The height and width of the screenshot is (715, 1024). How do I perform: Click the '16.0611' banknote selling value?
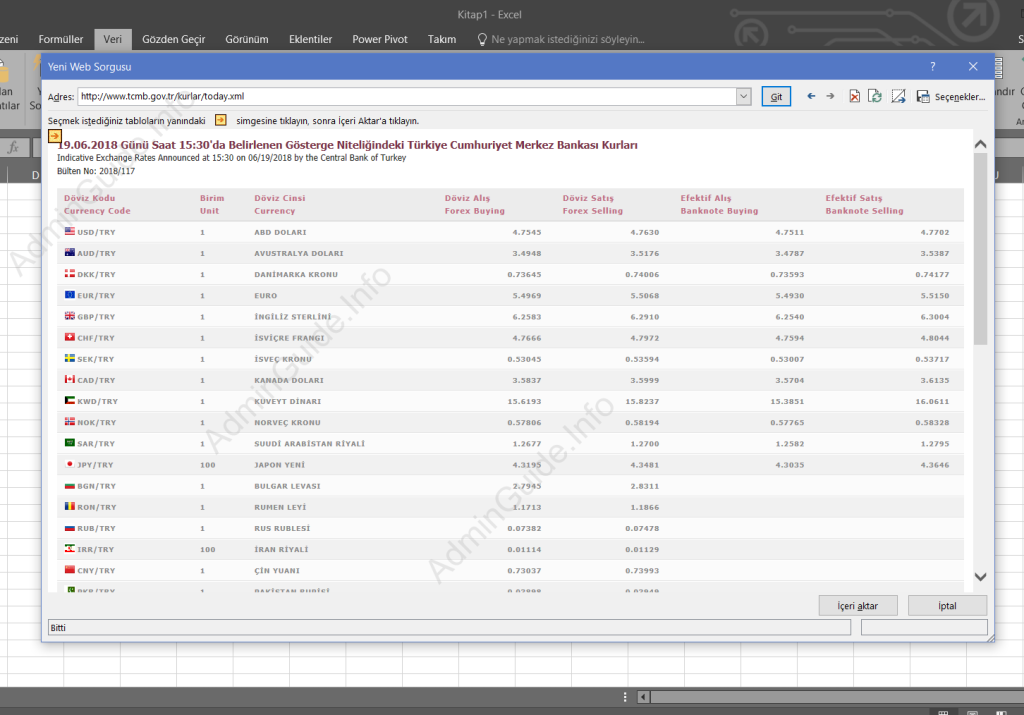pos(932,401)
